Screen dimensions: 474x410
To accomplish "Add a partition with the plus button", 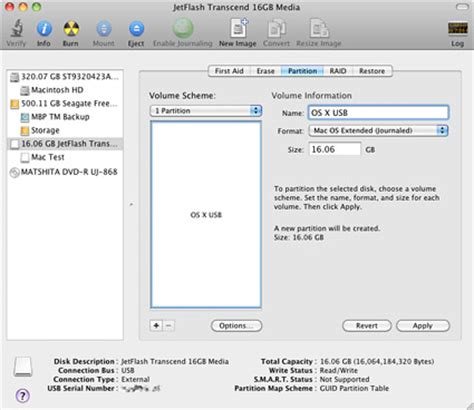I will [x=156, y=326].
